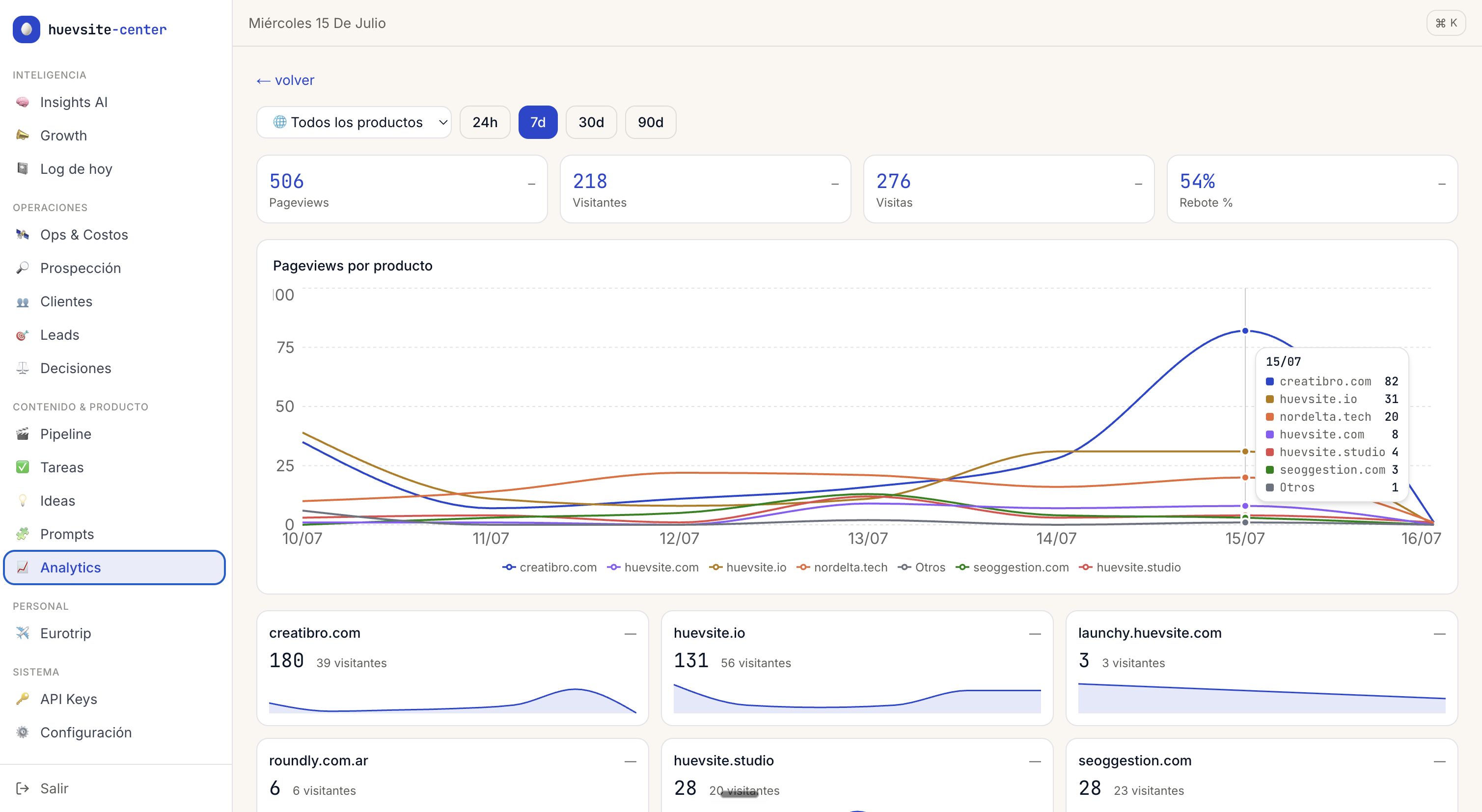This screenshot has height=812, width=1482.
Task: Click the puzzle piece icon beside Prompts
Action: [x=23, y=534]
